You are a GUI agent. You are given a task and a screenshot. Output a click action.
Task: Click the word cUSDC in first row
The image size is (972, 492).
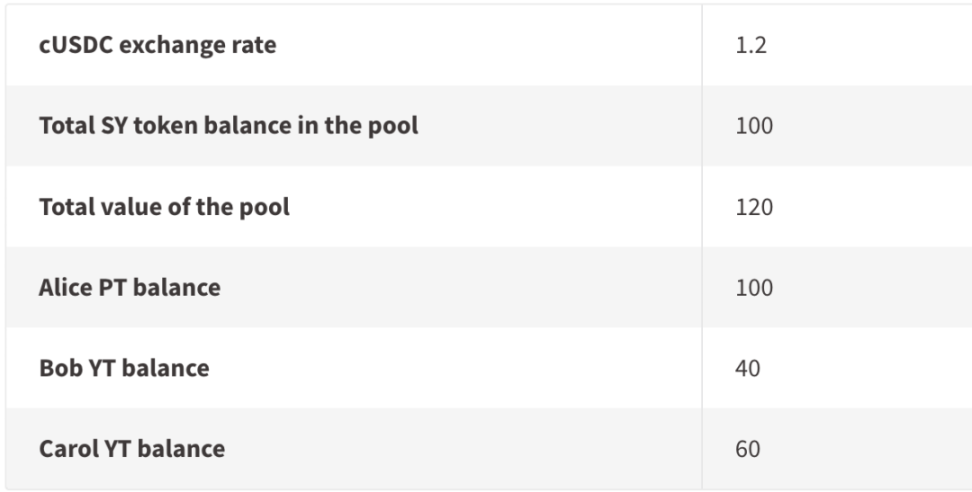point(76,45)
